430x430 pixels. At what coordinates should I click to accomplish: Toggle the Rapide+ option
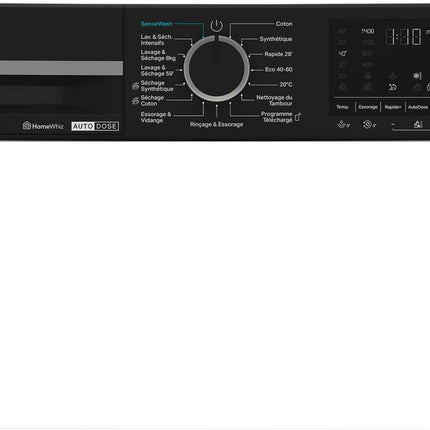393,107
